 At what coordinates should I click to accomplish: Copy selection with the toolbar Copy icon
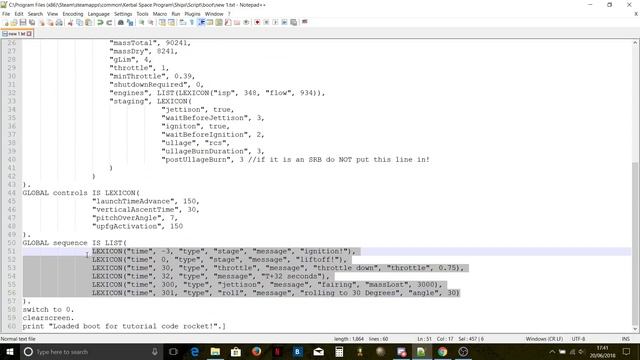pyautogui.click(x=80, y=22)
